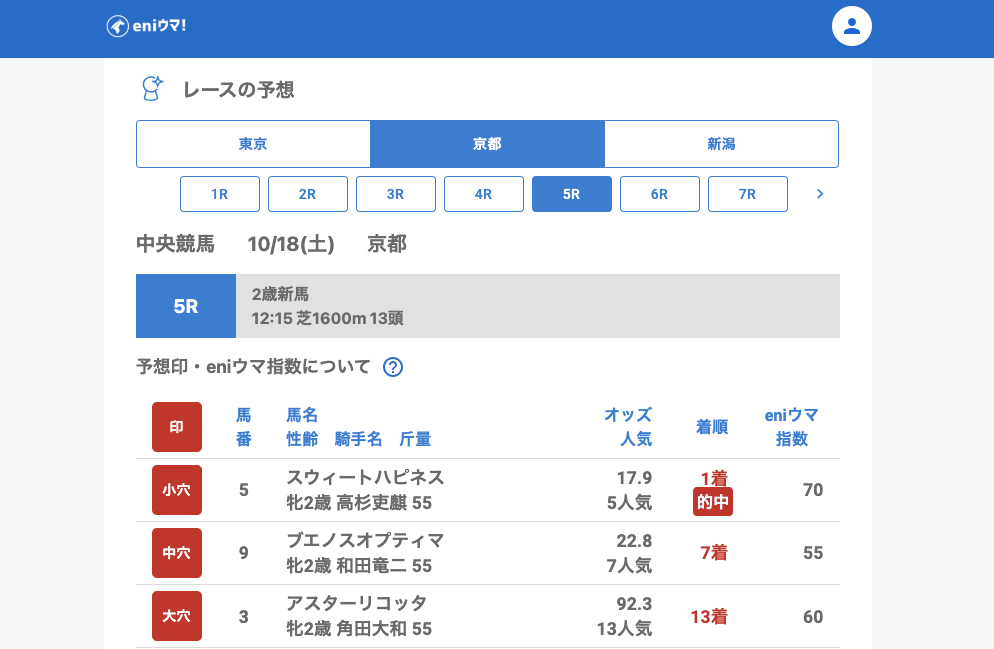
Task: Click the 中穴 mark badge
Action: 177,553
